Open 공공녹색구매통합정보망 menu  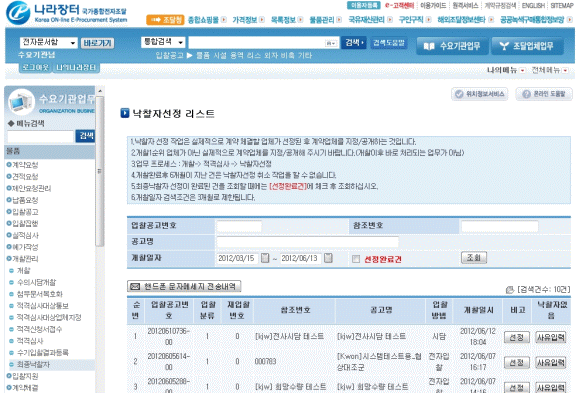tap(532, 20)
